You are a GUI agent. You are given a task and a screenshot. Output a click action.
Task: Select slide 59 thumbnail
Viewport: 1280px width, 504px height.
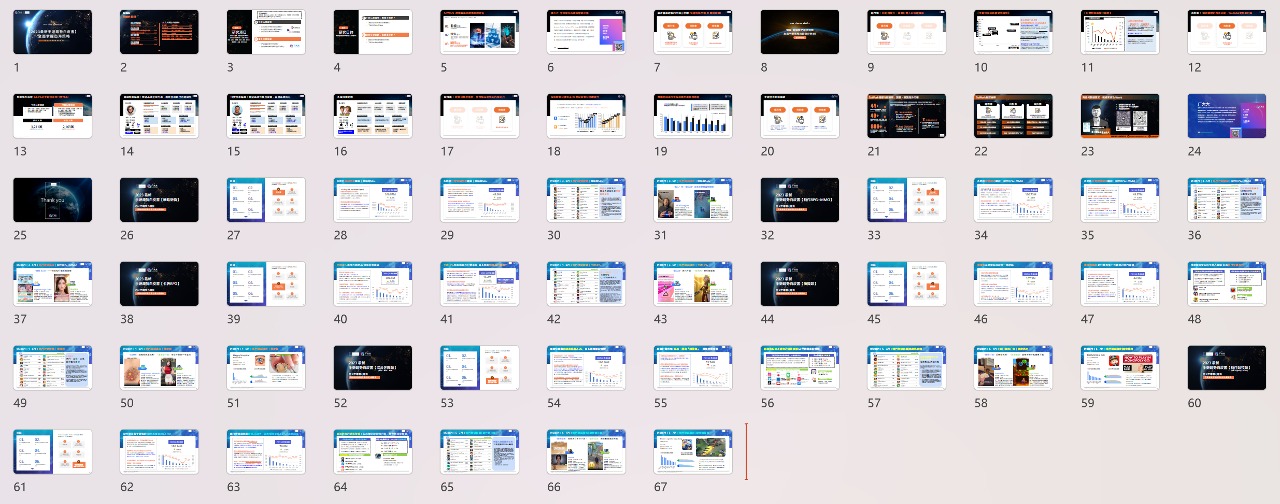click(1120, 368)
